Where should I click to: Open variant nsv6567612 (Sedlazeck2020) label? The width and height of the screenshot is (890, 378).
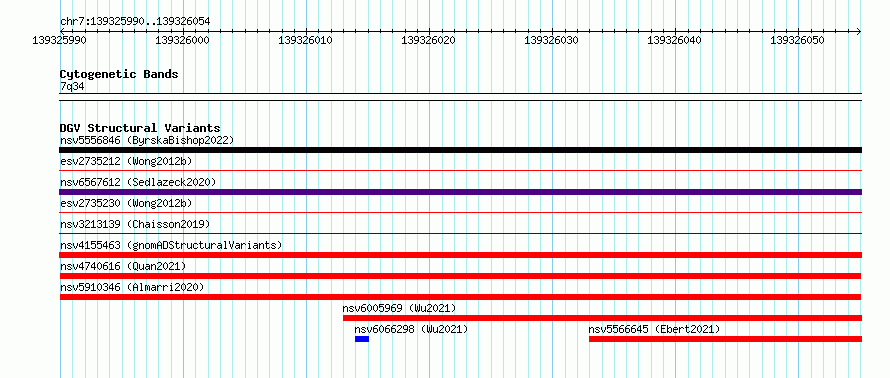[x=138, y=182]
